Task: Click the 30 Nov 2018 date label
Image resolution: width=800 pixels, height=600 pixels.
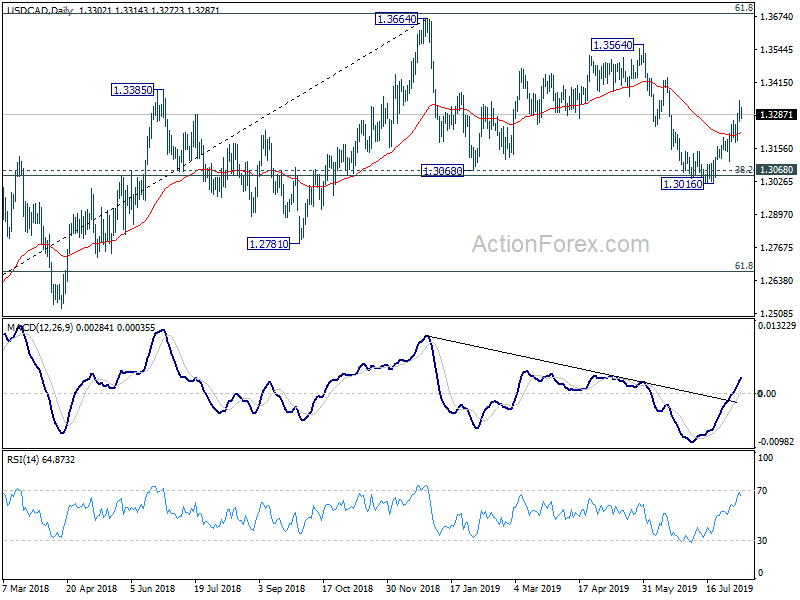Action: 413,588
